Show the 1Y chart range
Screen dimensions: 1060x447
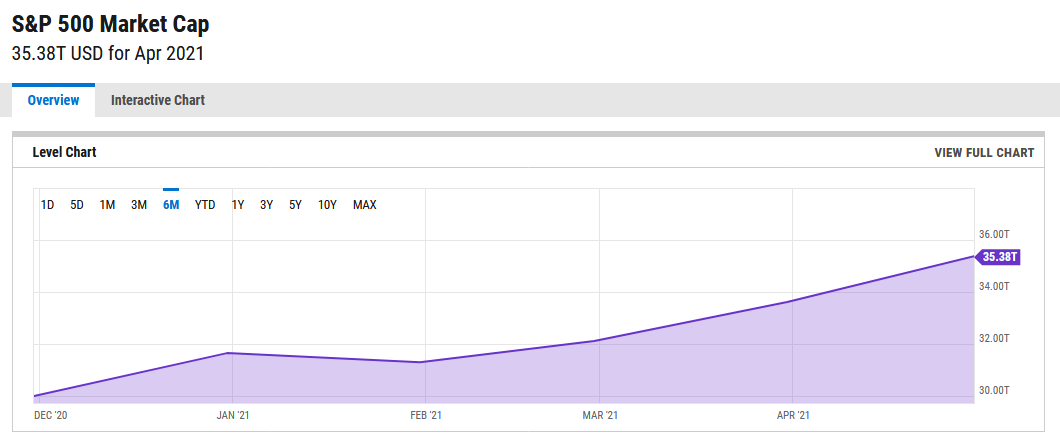tap(238, 205)
